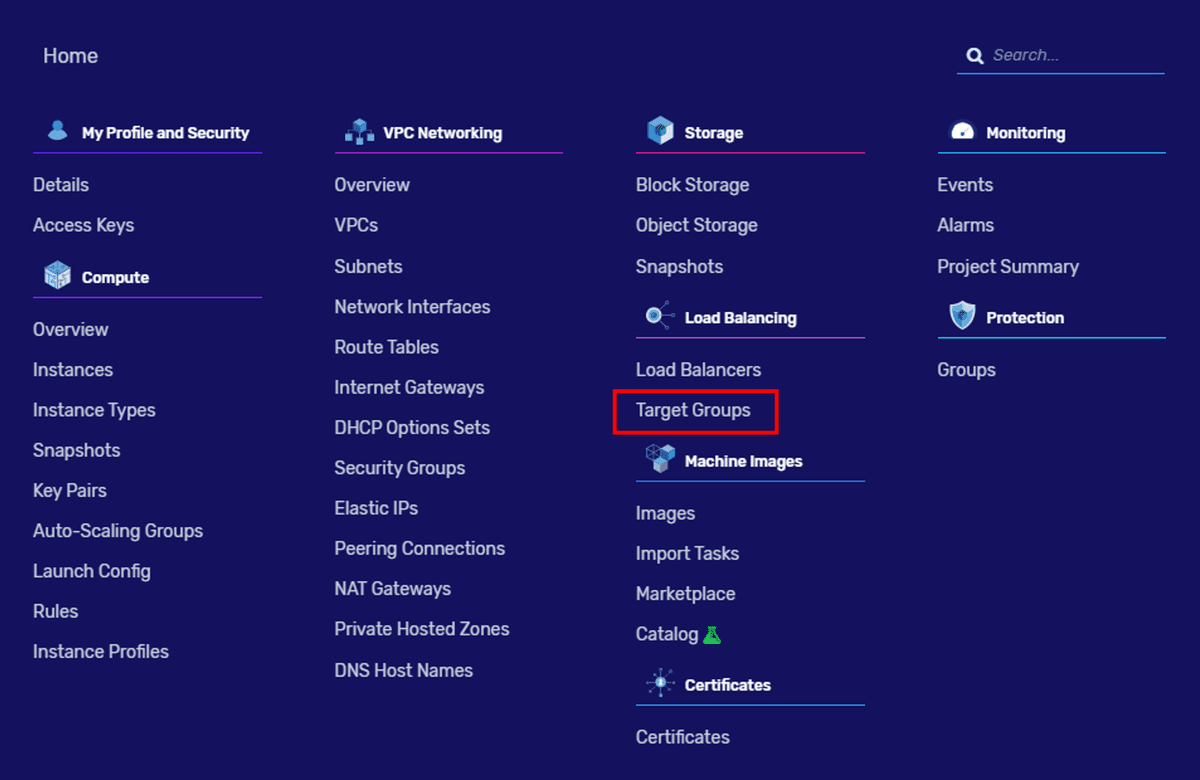Open Object Storage
Viewport: 1200px width, 780px height.
tap(697, 226)
